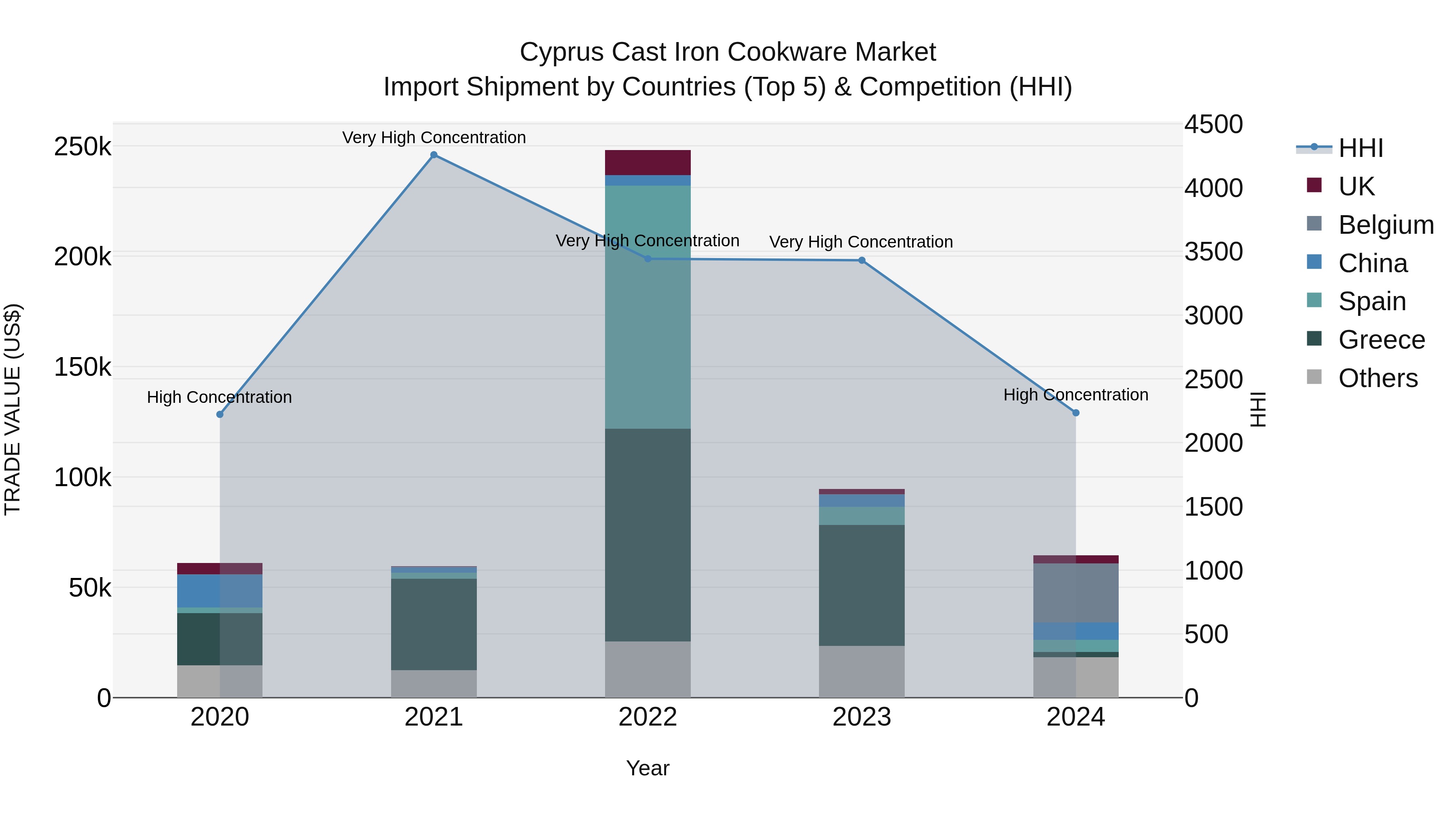Toggle the Spain legend entry

click(x=1356, y=301)
